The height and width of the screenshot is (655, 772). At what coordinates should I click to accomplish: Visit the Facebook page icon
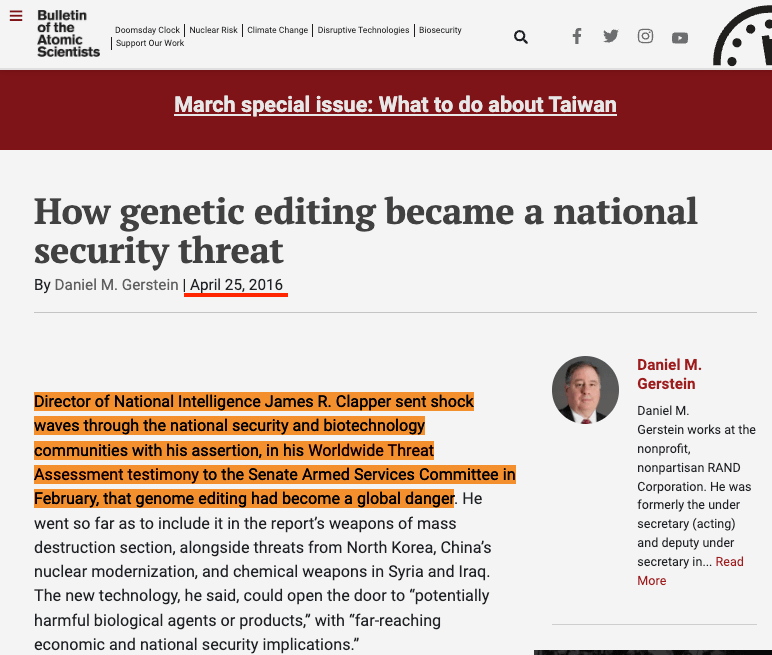pos(577,37)
